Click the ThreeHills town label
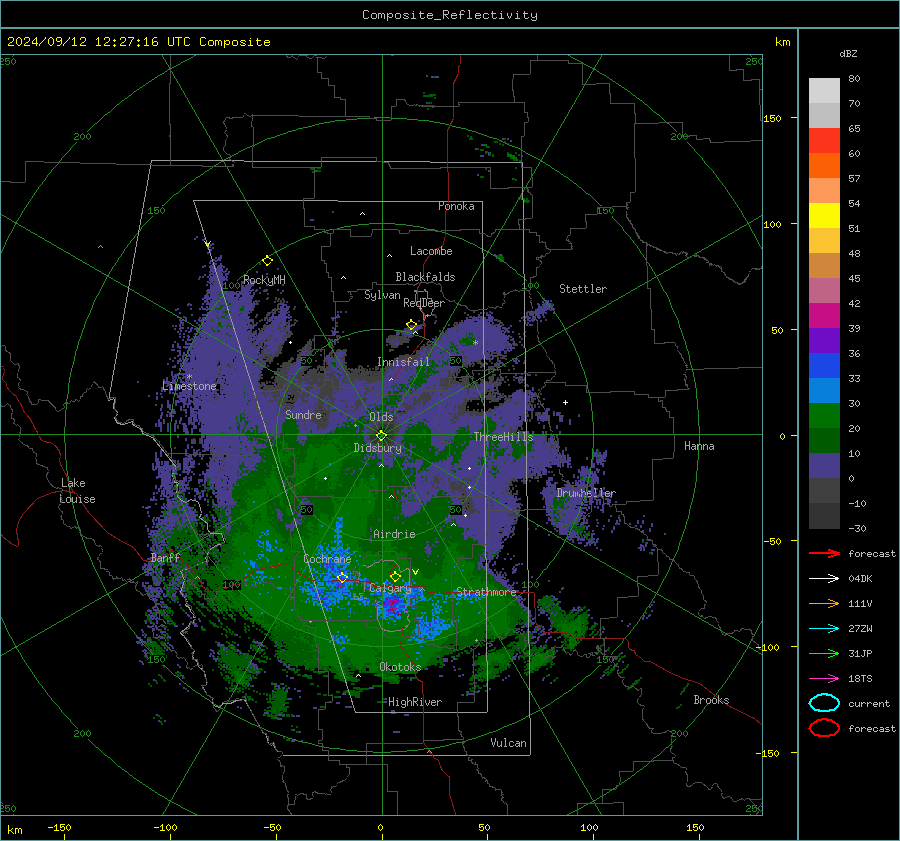 pyautogui.click(x=503, y=437)
